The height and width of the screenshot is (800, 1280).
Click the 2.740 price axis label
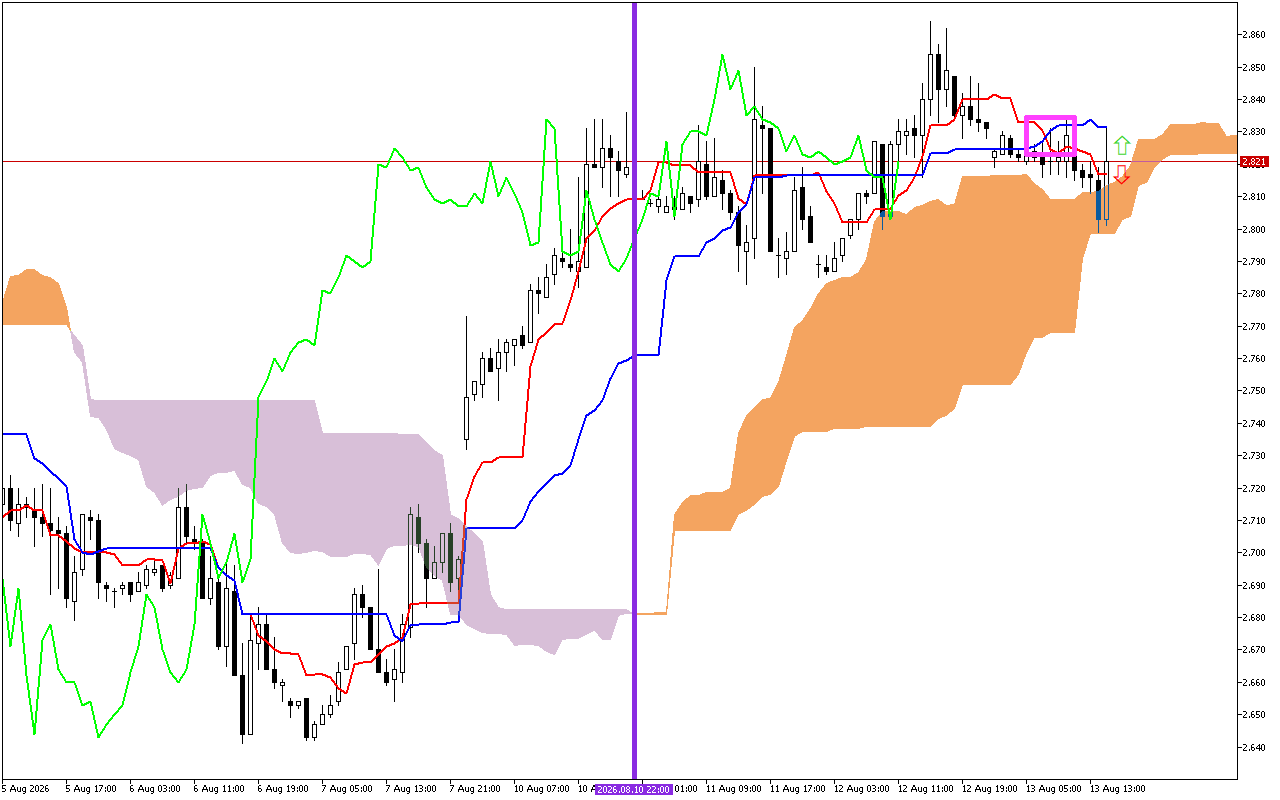1253,424
